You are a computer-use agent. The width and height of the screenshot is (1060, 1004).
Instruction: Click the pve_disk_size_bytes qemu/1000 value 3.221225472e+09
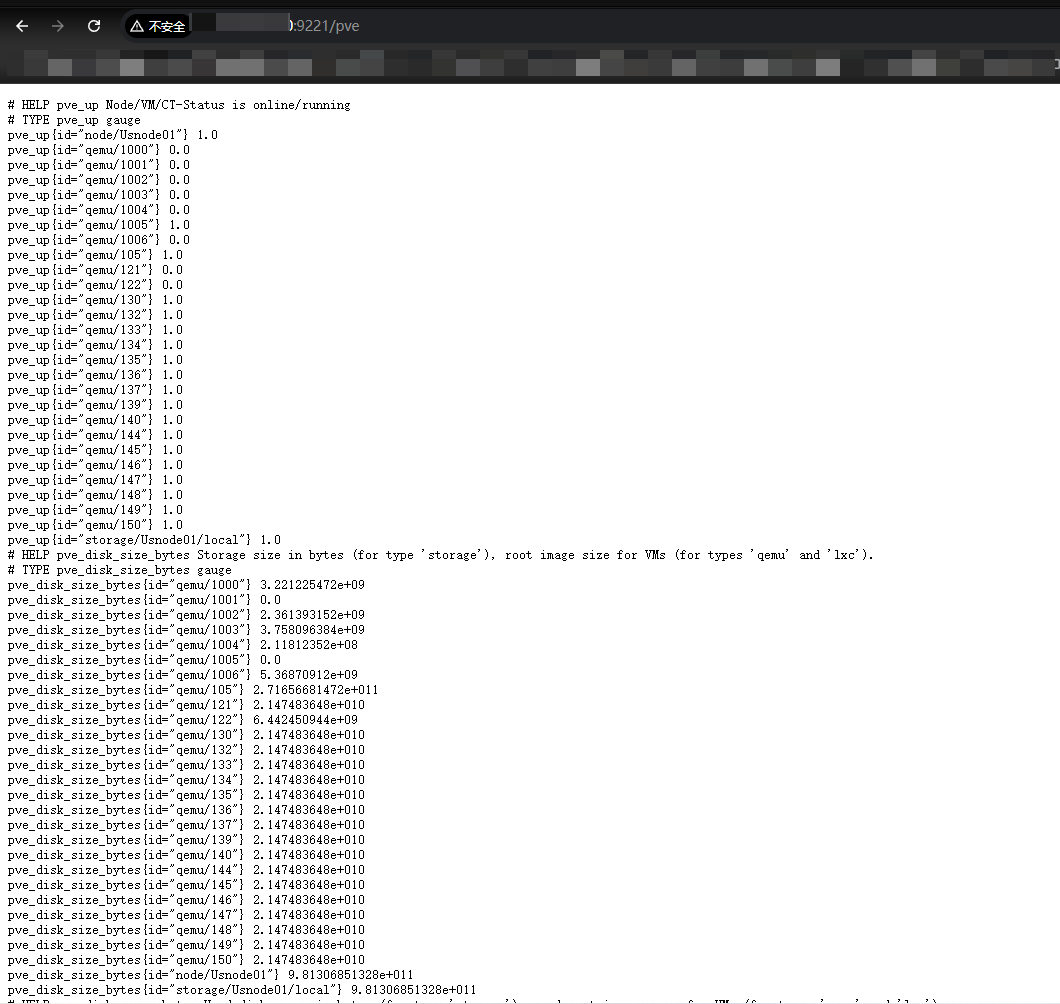pyautogui.click(x=312, y=585)
